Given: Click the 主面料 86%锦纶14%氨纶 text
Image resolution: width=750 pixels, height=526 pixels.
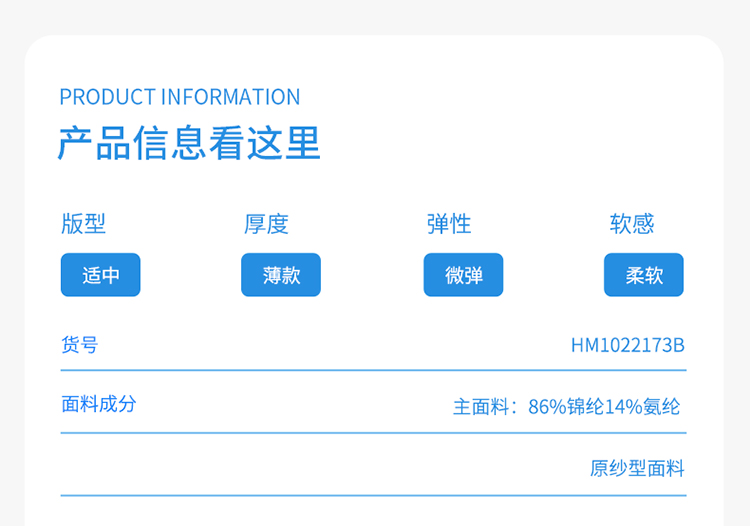Looking at the screenshot, I should click(566, 407).
